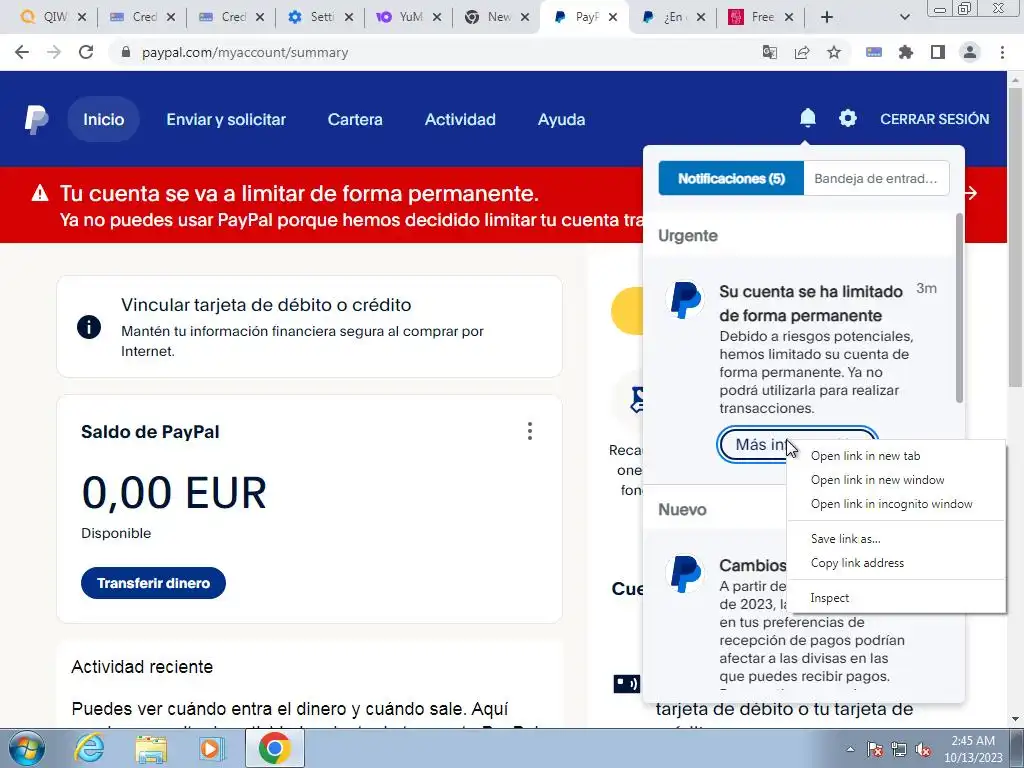
Task: Click CERRAR SESIÓN to log out
Action: point(934,119)
